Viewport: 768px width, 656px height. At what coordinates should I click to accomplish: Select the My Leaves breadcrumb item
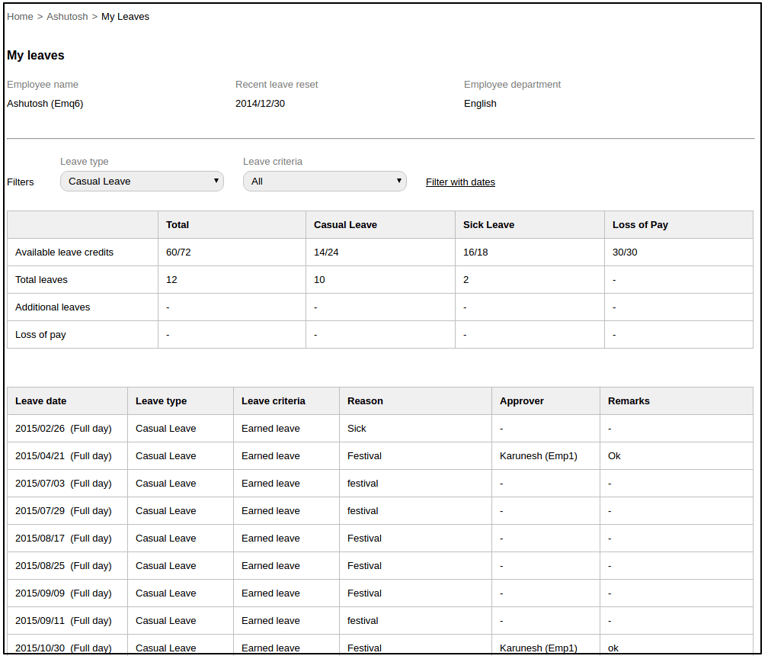pyautogui.click(x=125, y=17)
